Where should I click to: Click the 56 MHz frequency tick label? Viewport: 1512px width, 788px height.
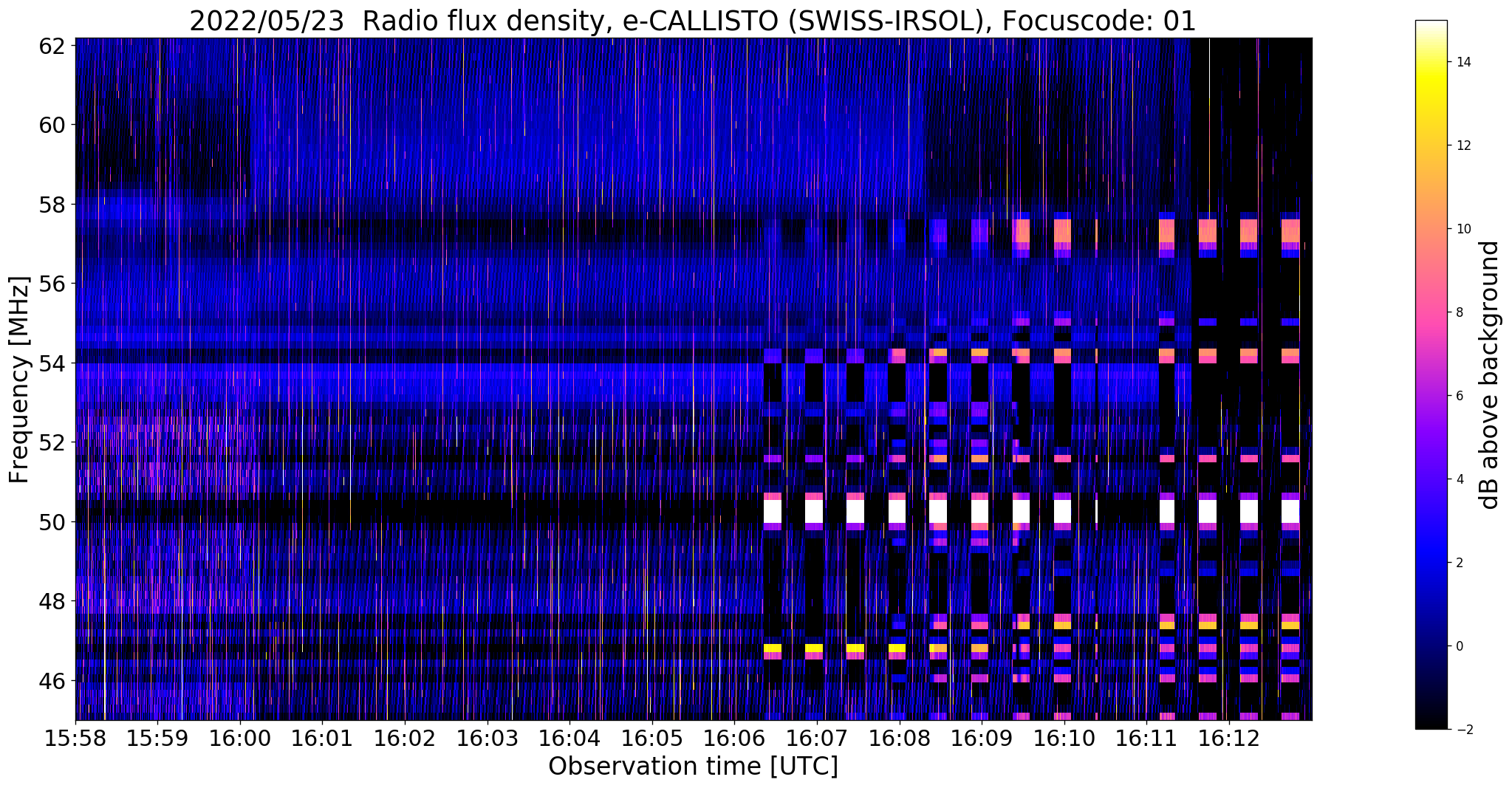coord(52,284)
